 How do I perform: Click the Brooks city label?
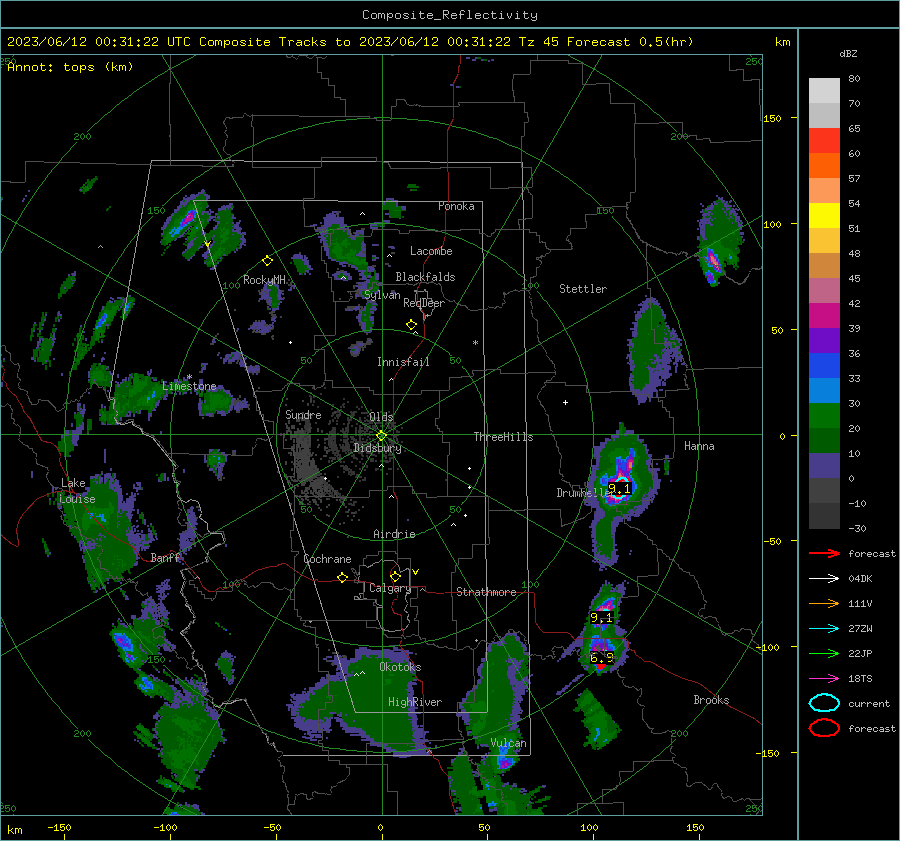[711, 700]
